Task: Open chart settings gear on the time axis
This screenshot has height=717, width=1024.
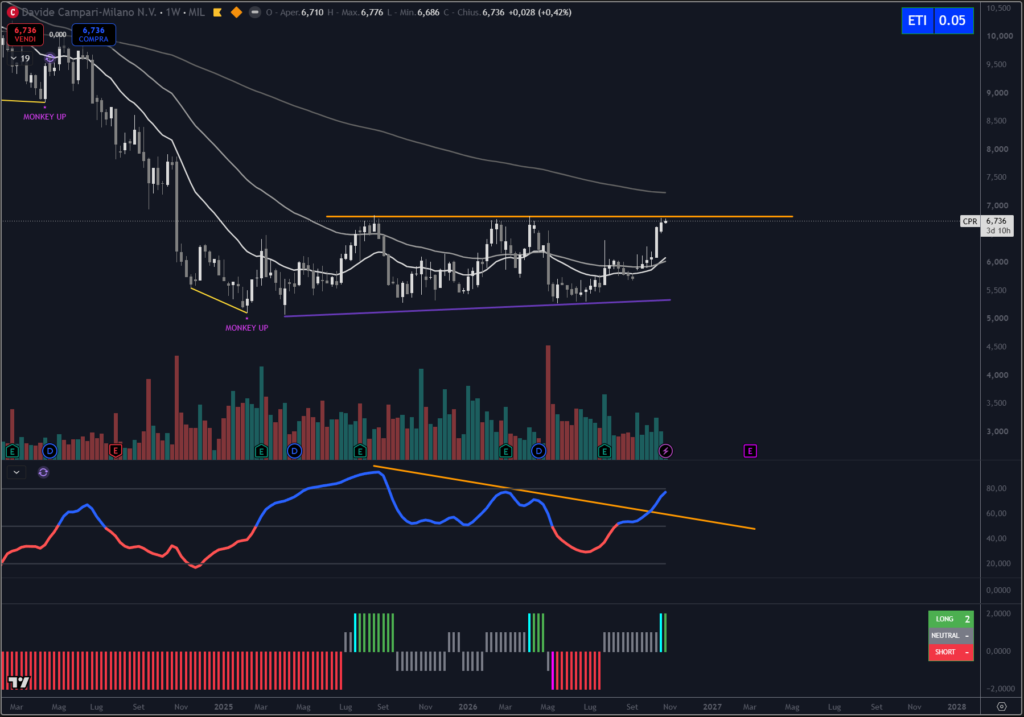Action: pyautogui.click(x=1001, y=707)
